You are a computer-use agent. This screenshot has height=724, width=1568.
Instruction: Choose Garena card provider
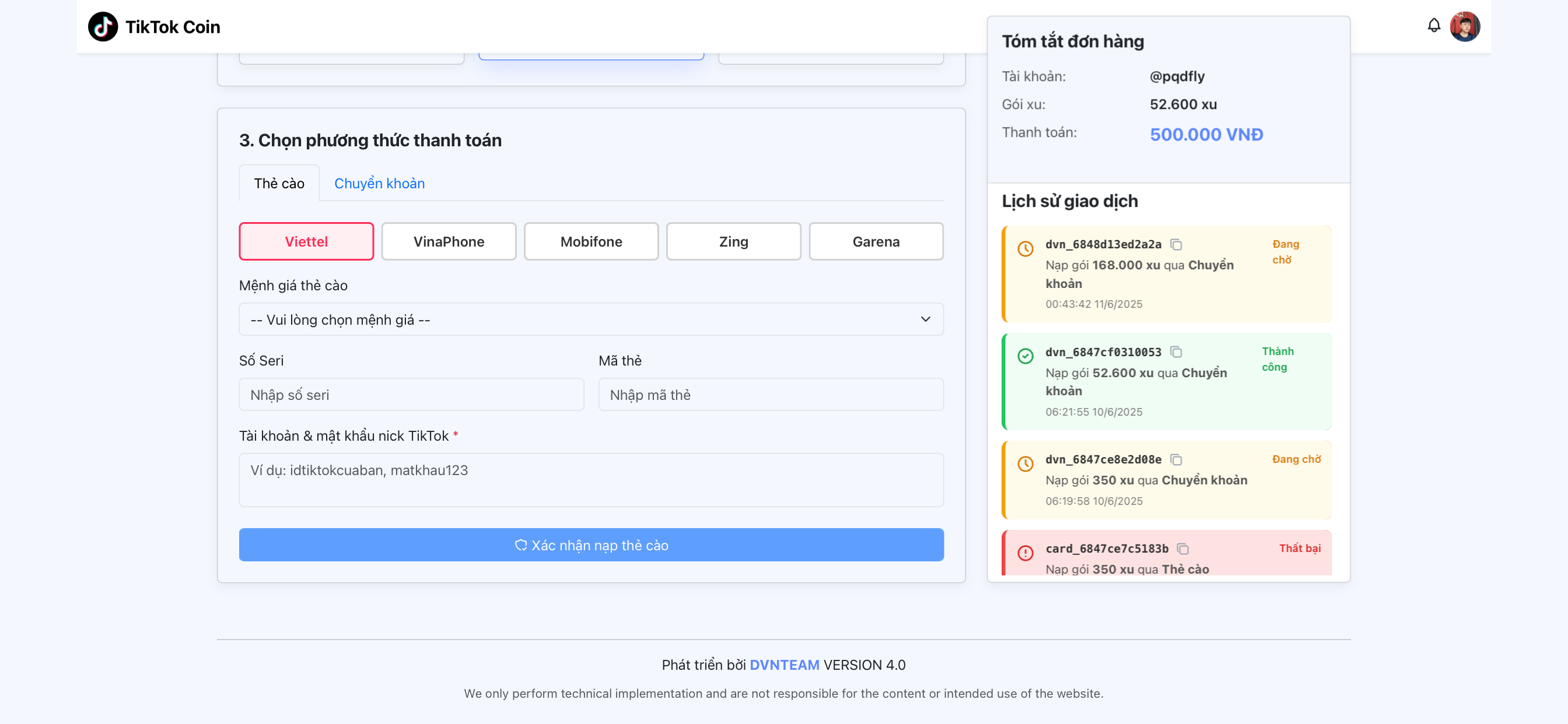click(x=876, y=241)
